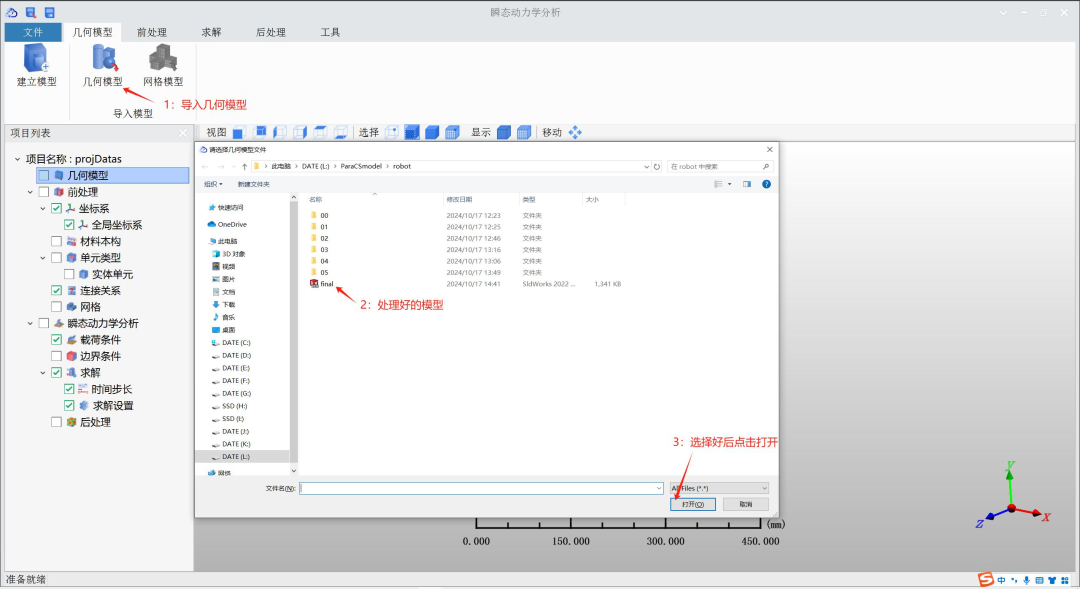Click the 网格模型 import icon

coord(163,58)
